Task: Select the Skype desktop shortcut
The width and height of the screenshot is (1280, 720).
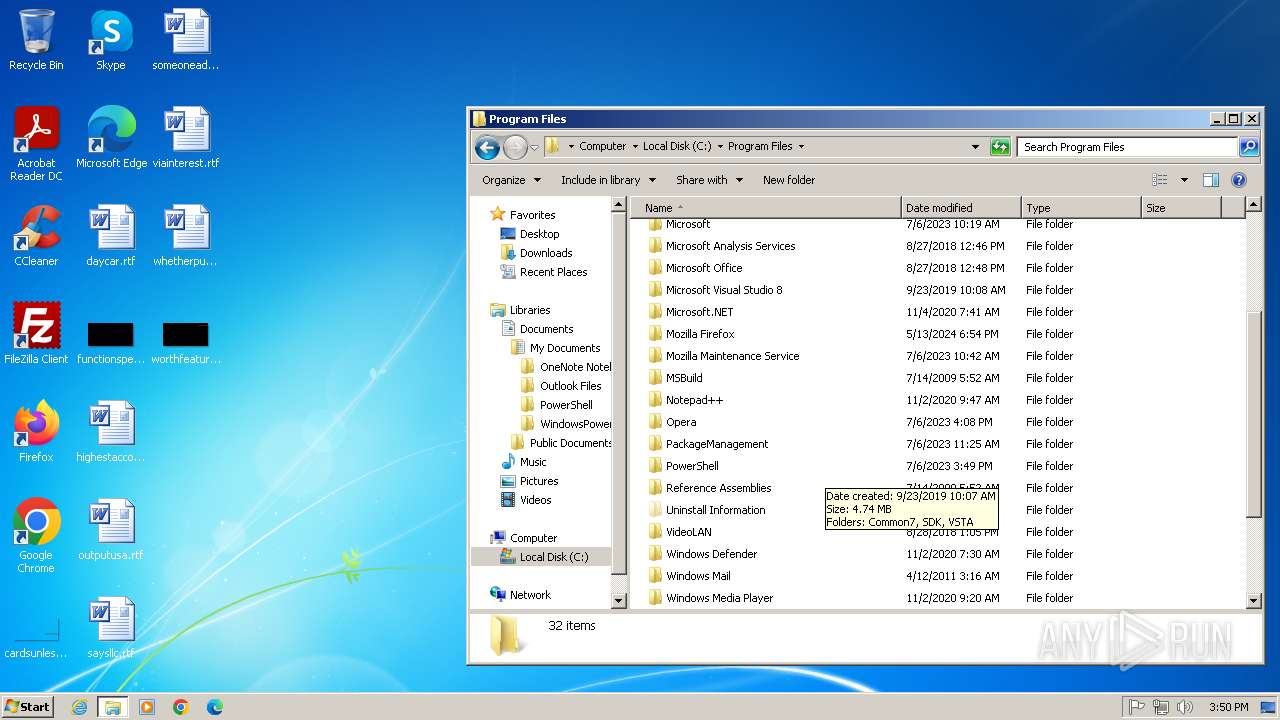Action: [x=110, y=41]
